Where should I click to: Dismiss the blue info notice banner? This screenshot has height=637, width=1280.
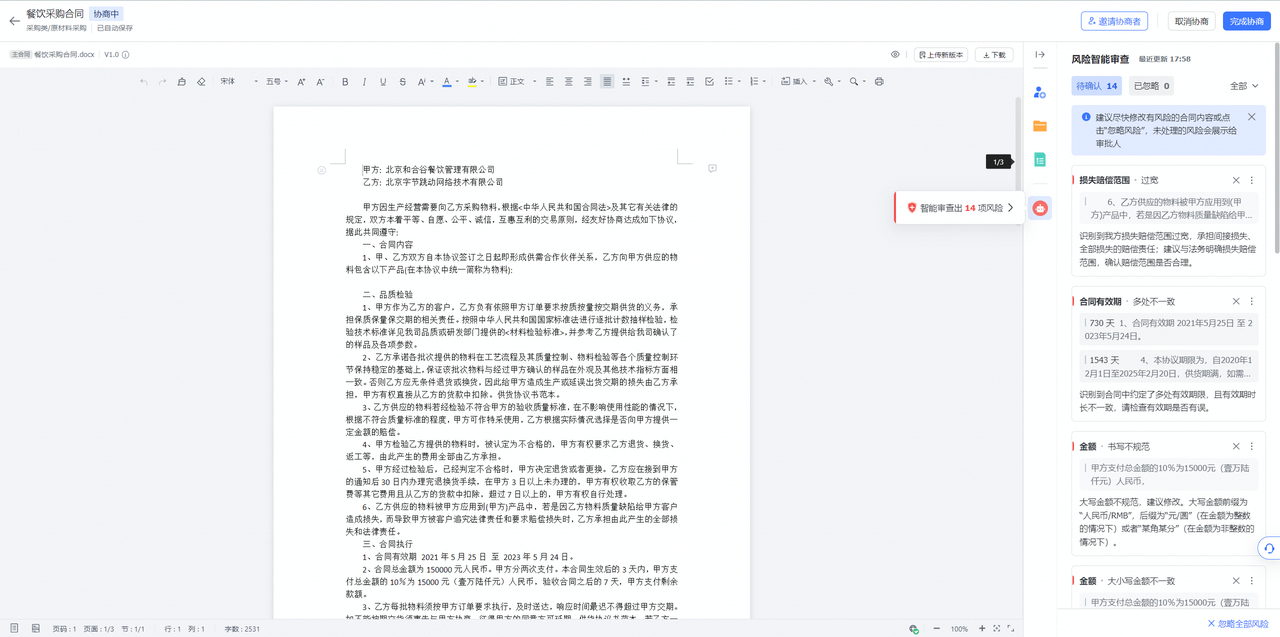coord(1251,117)
